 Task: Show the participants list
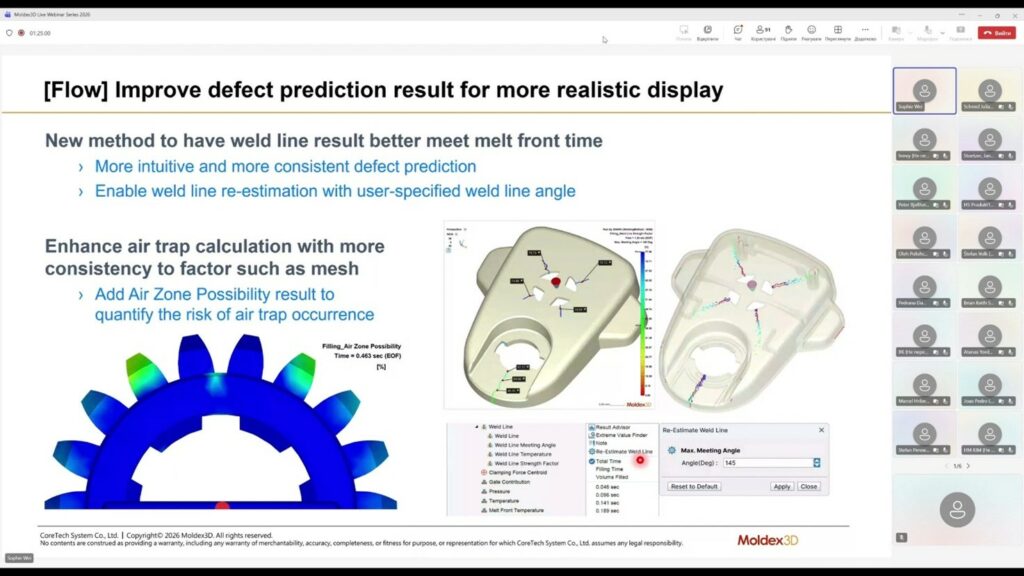coord(763,32)
